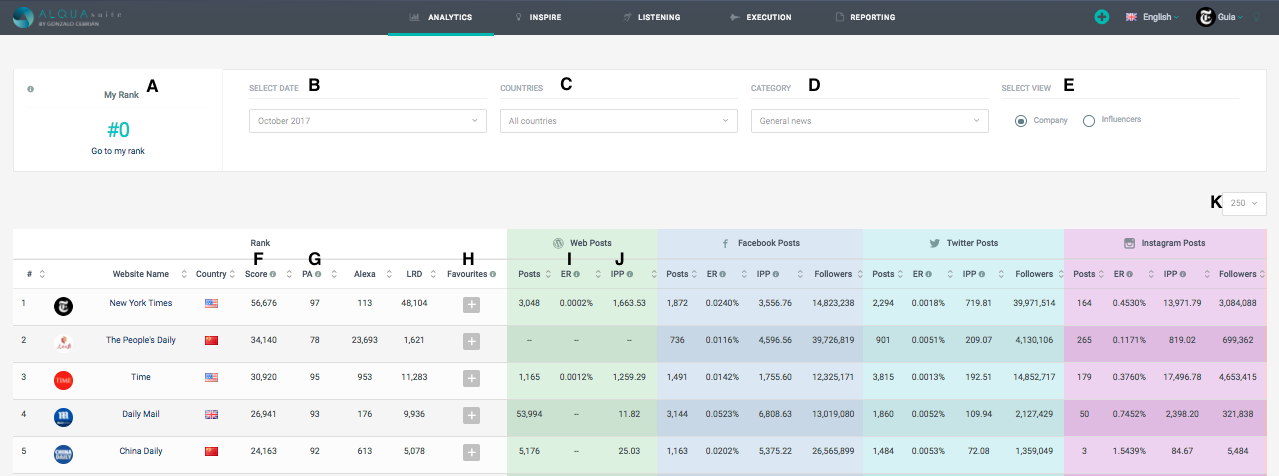1279x476 pixels.
Task: Switch to the Execution tab
Action: coord(761,17)
